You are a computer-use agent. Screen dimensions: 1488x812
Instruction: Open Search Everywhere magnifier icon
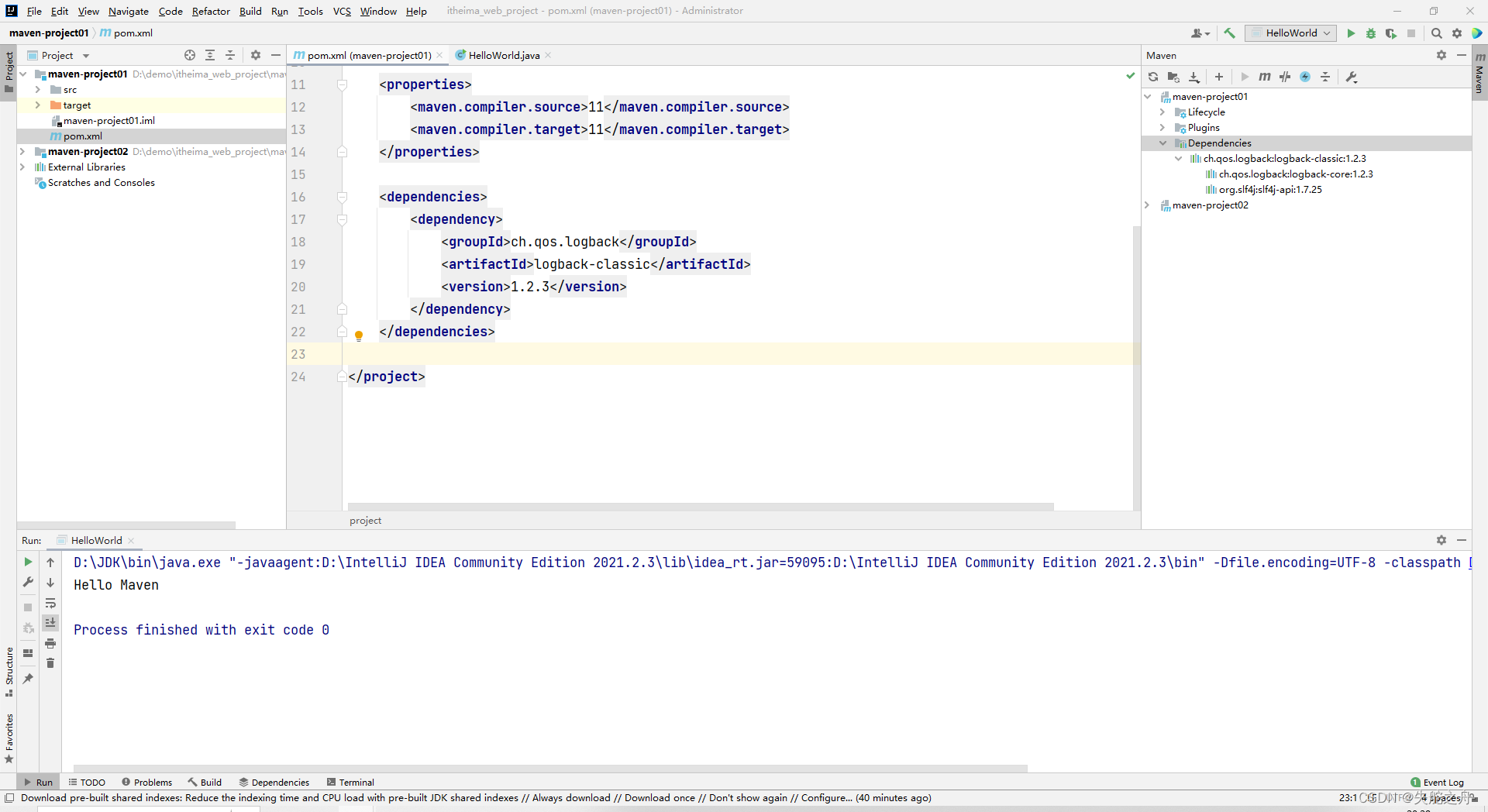pyautogui.click(x=1437, y=33)
